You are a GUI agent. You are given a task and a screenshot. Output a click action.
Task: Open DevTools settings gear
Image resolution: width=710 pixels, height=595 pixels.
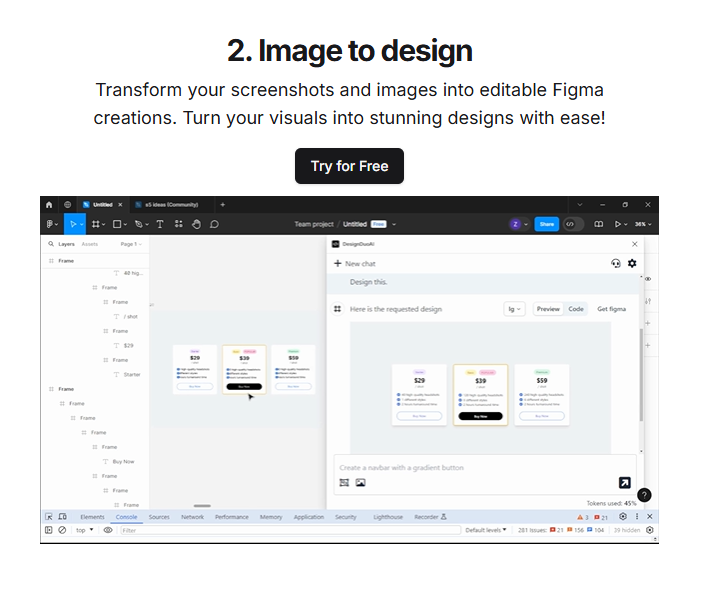click(x=623, y=516)
